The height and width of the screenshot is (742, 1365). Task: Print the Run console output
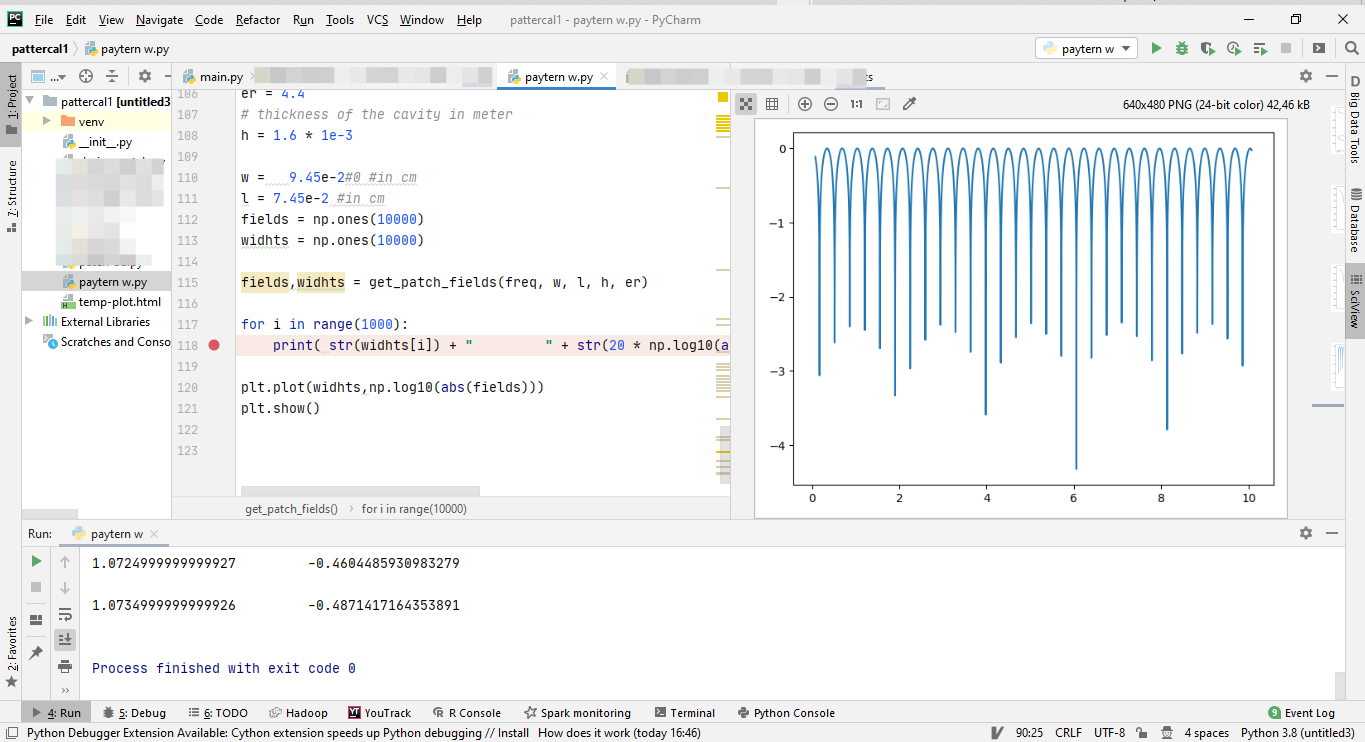(65, 666)
